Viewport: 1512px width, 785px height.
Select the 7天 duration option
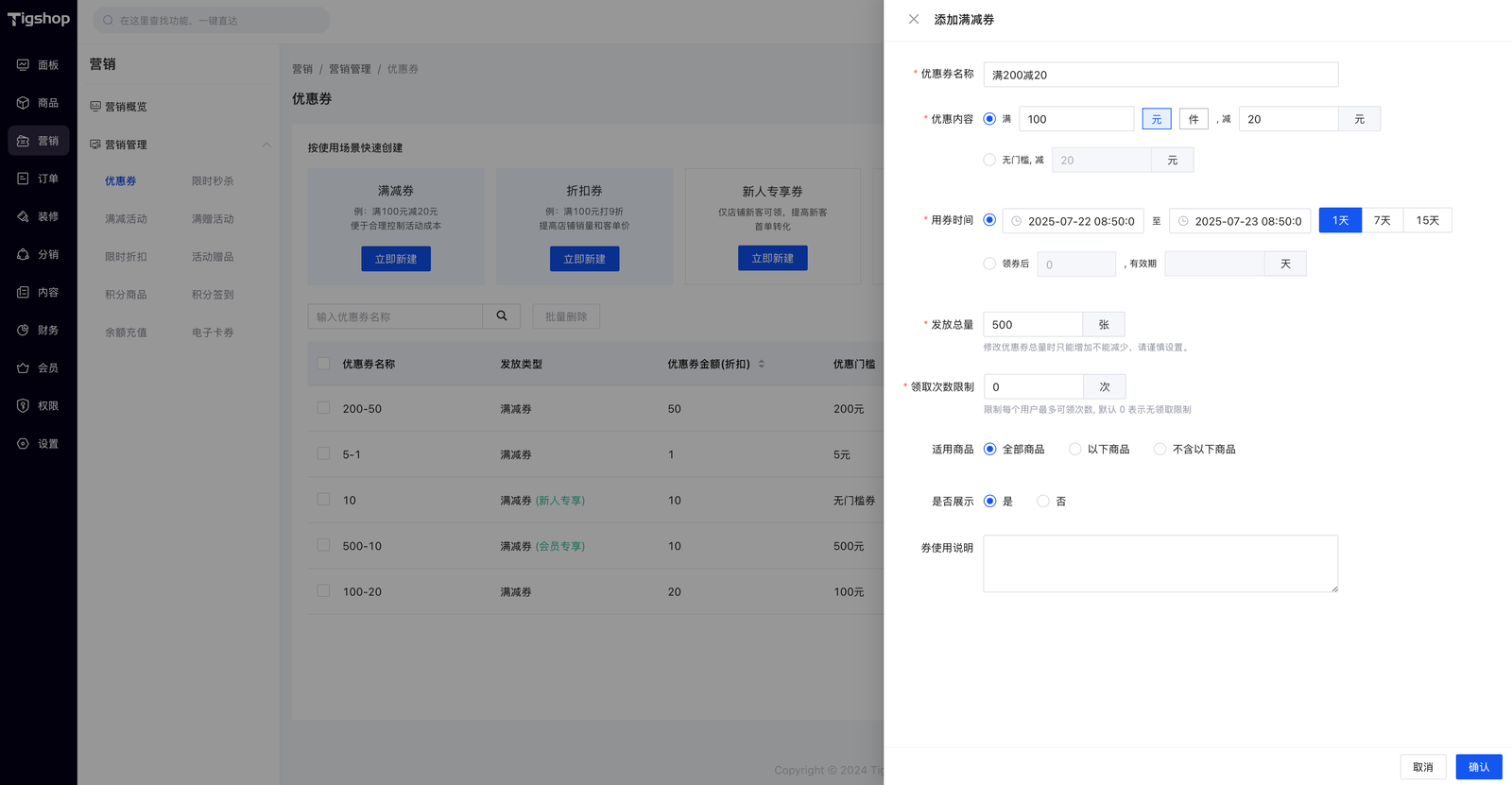pos(1382,220)
